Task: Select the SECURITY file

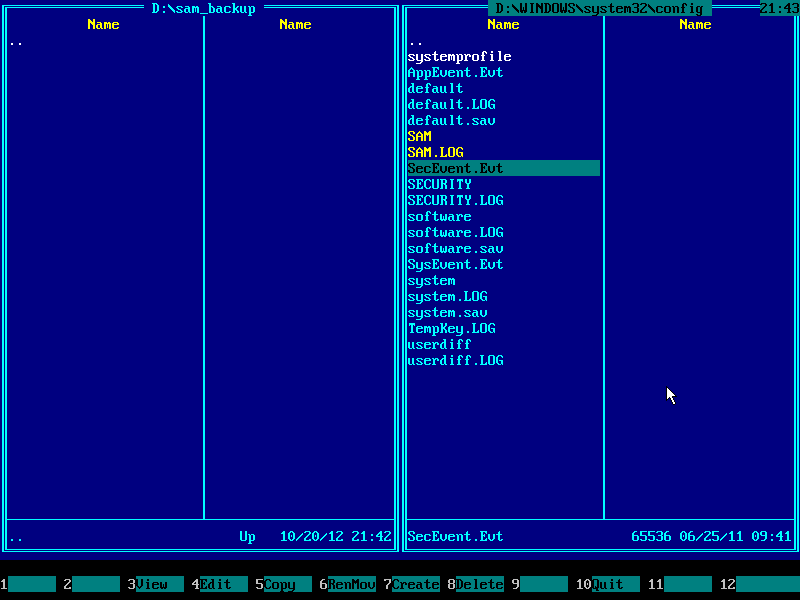Action: pyautogui.click(x=439, y=184)
